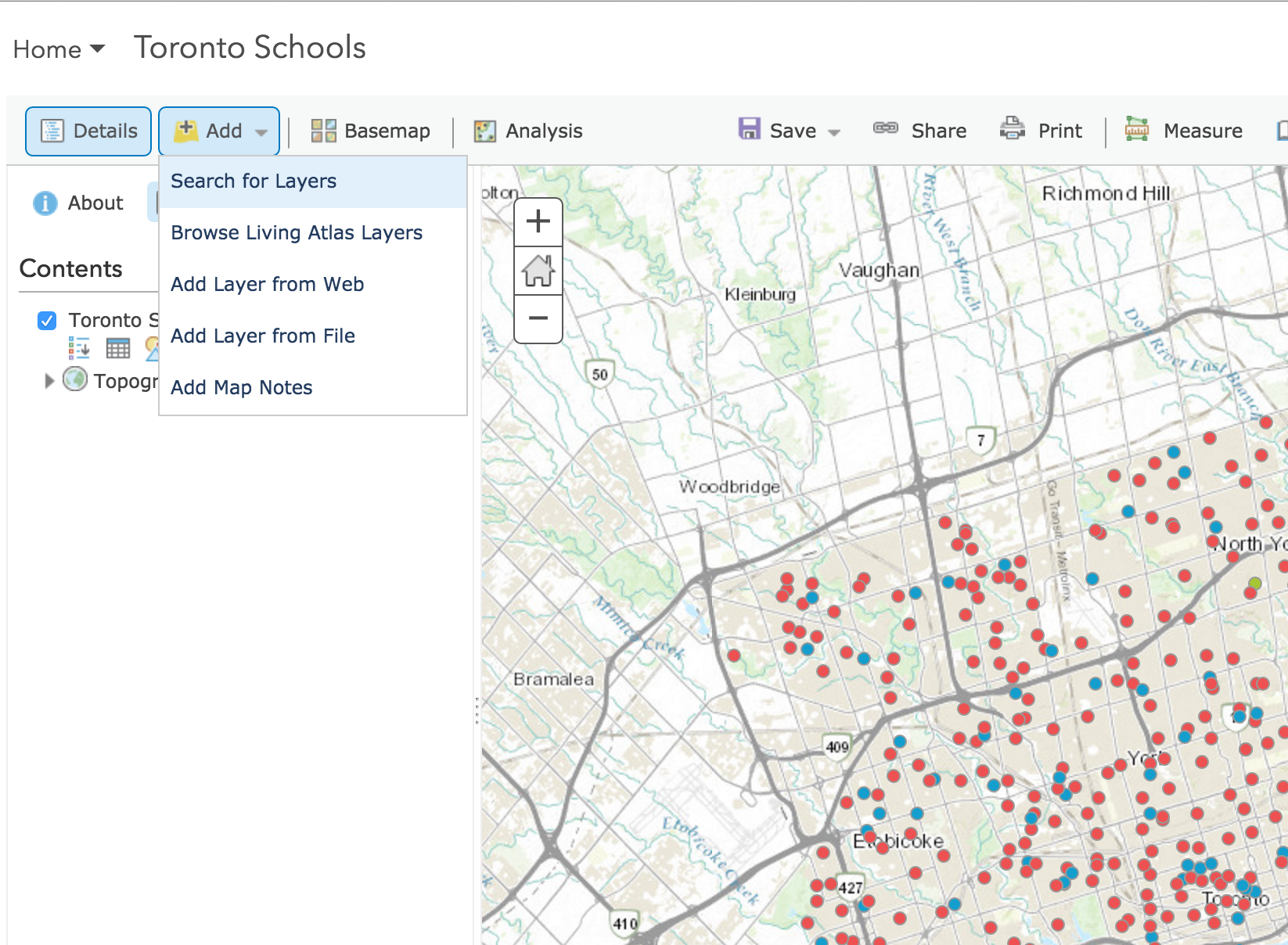
Task: Click the About info icon
Action: pyautogui.click(x=45, y=203)
